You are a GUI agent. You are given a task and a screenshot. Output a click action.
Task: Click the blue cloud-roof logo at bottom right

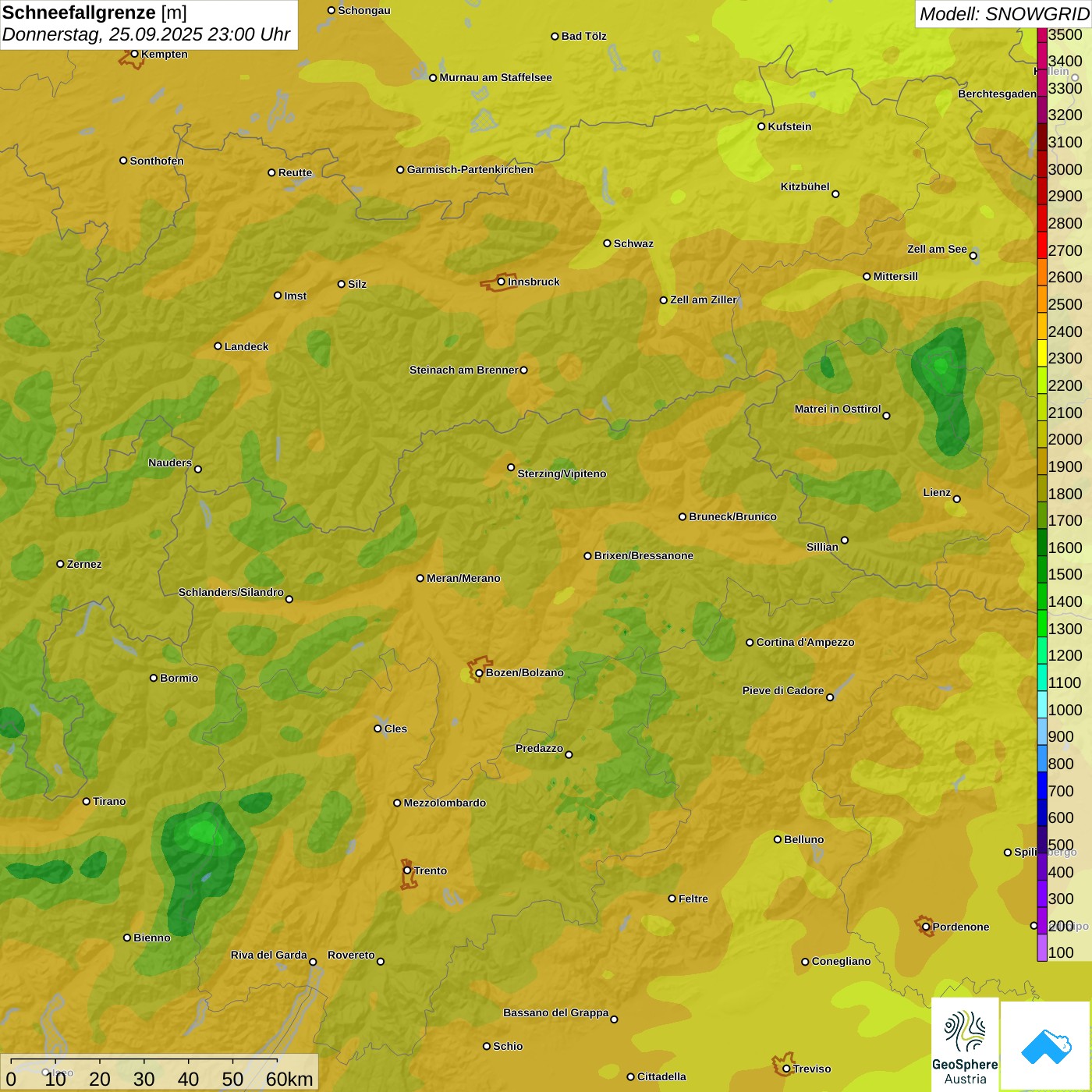click(x=1046, y=1047)
